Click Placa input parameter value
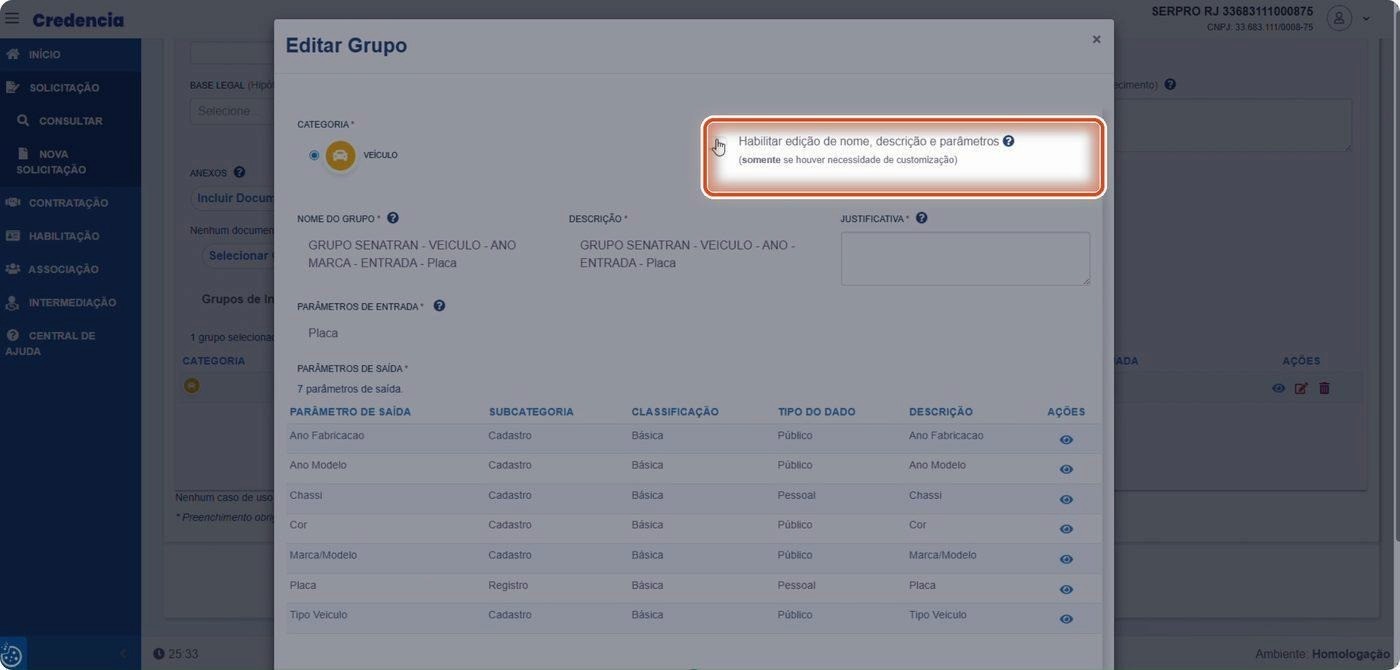1400x670 pixels. coord(323,333)
